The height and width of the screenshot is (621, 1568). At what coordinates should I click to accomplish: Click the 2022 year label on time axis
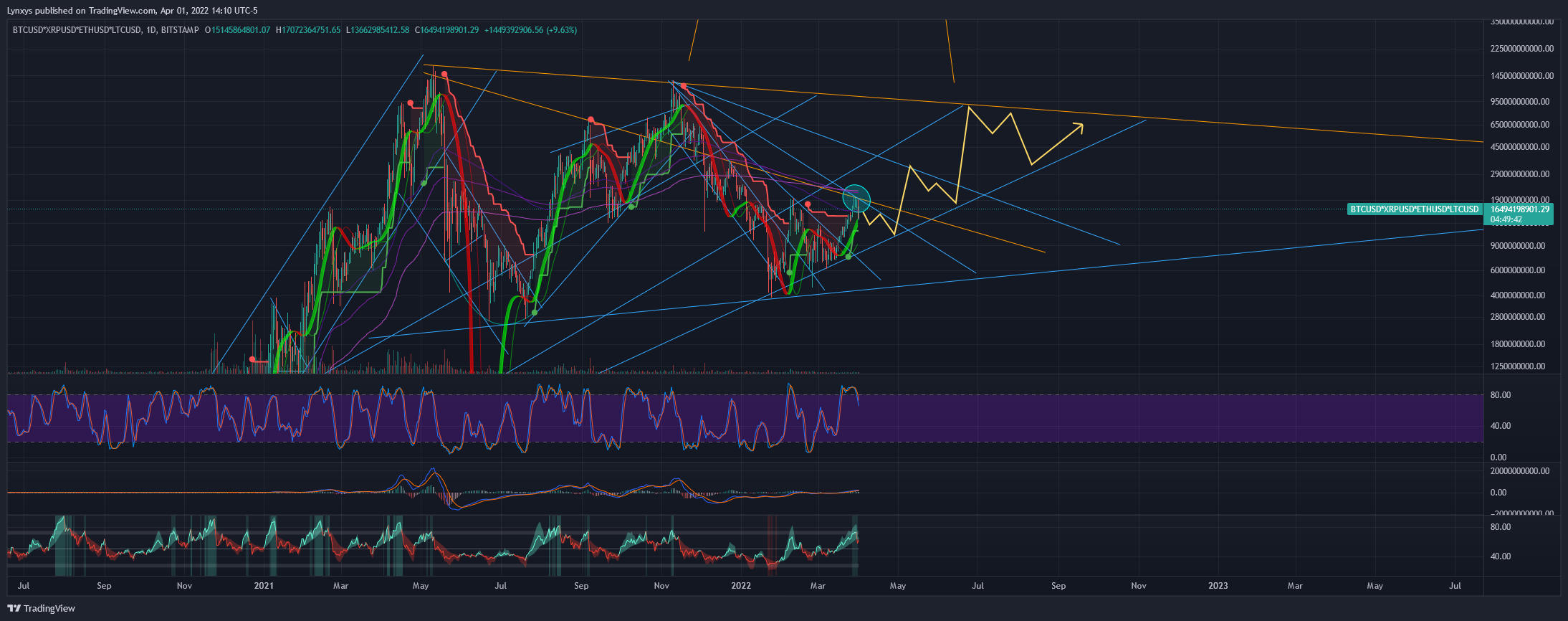point(741,586)
